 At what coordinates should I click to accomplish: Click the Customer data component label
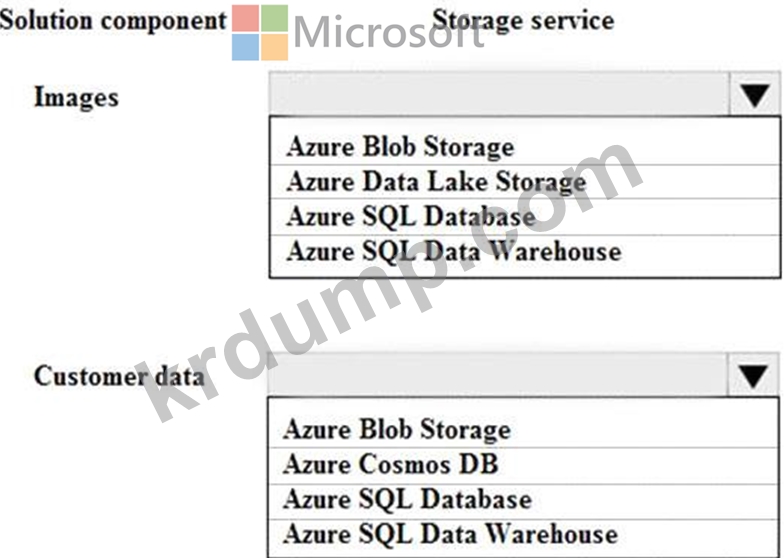[119, 376]
